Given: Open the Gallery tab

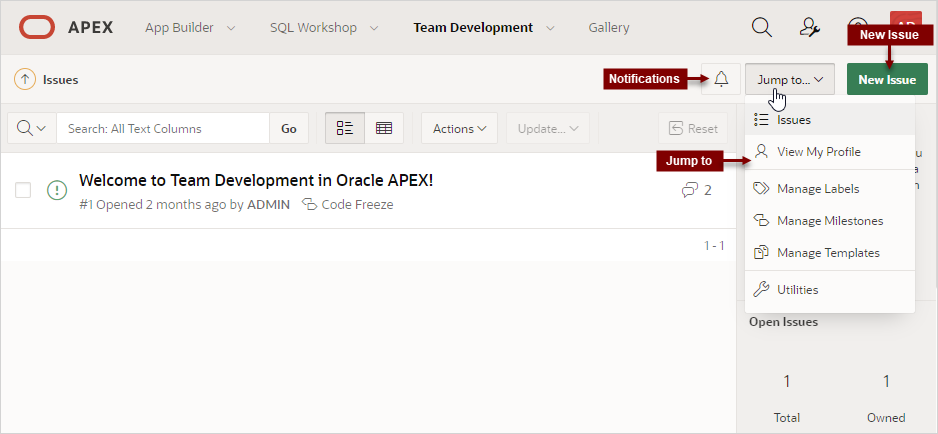Looking at the screenshot, I should [x=609, y=28].
